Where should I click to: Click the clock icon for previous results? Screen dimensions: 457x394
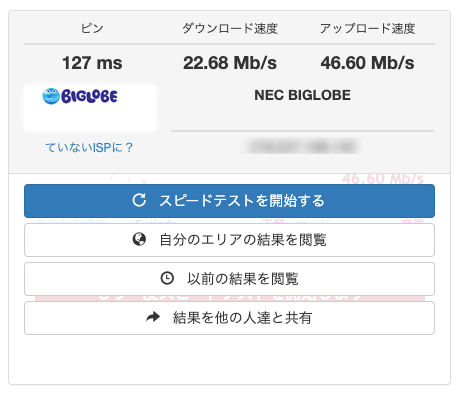point(167,278)
